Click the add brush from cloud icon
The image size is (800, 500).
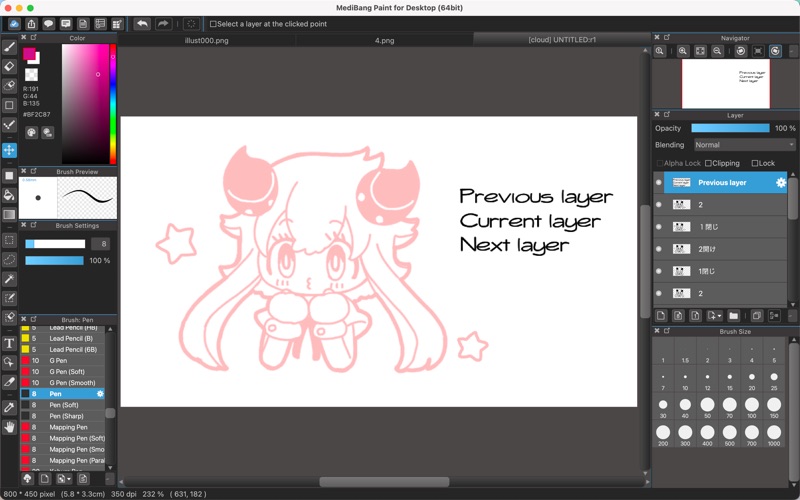point(28,479)
